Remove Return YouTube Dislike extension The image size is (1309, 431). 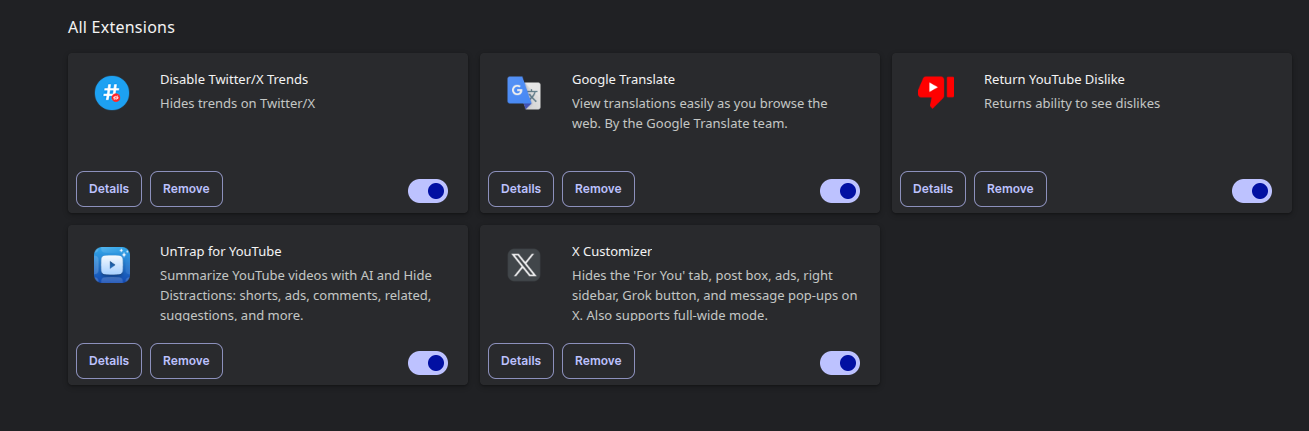[x=1010, y=189]
